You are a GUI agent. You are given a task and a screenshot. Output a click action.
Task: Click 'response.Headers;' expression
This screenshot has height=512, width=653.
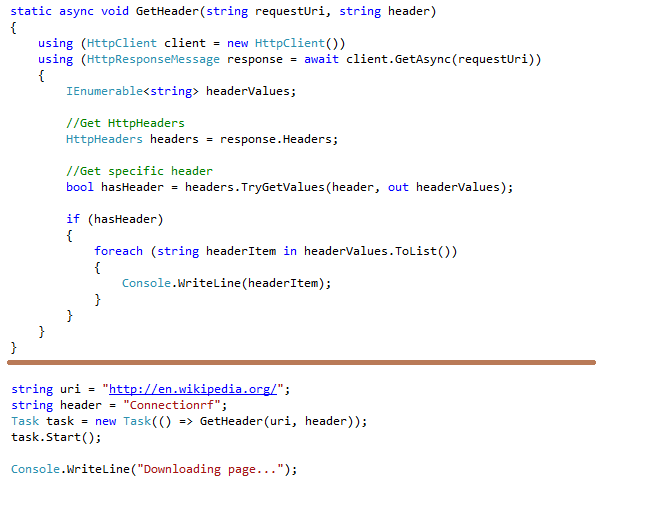coord(279,139)
